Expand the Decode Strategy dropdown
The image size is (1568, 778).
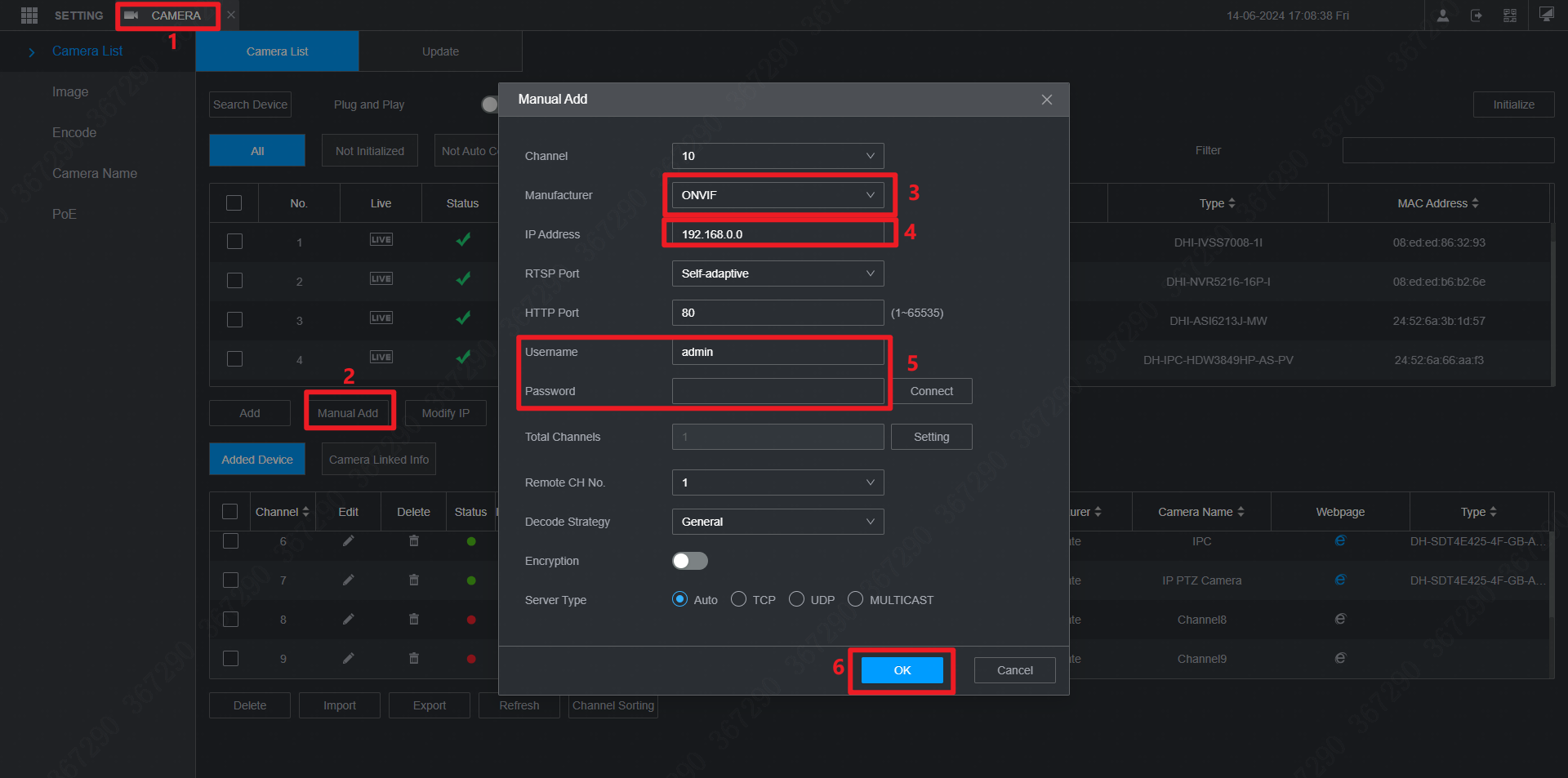[777, 522]
